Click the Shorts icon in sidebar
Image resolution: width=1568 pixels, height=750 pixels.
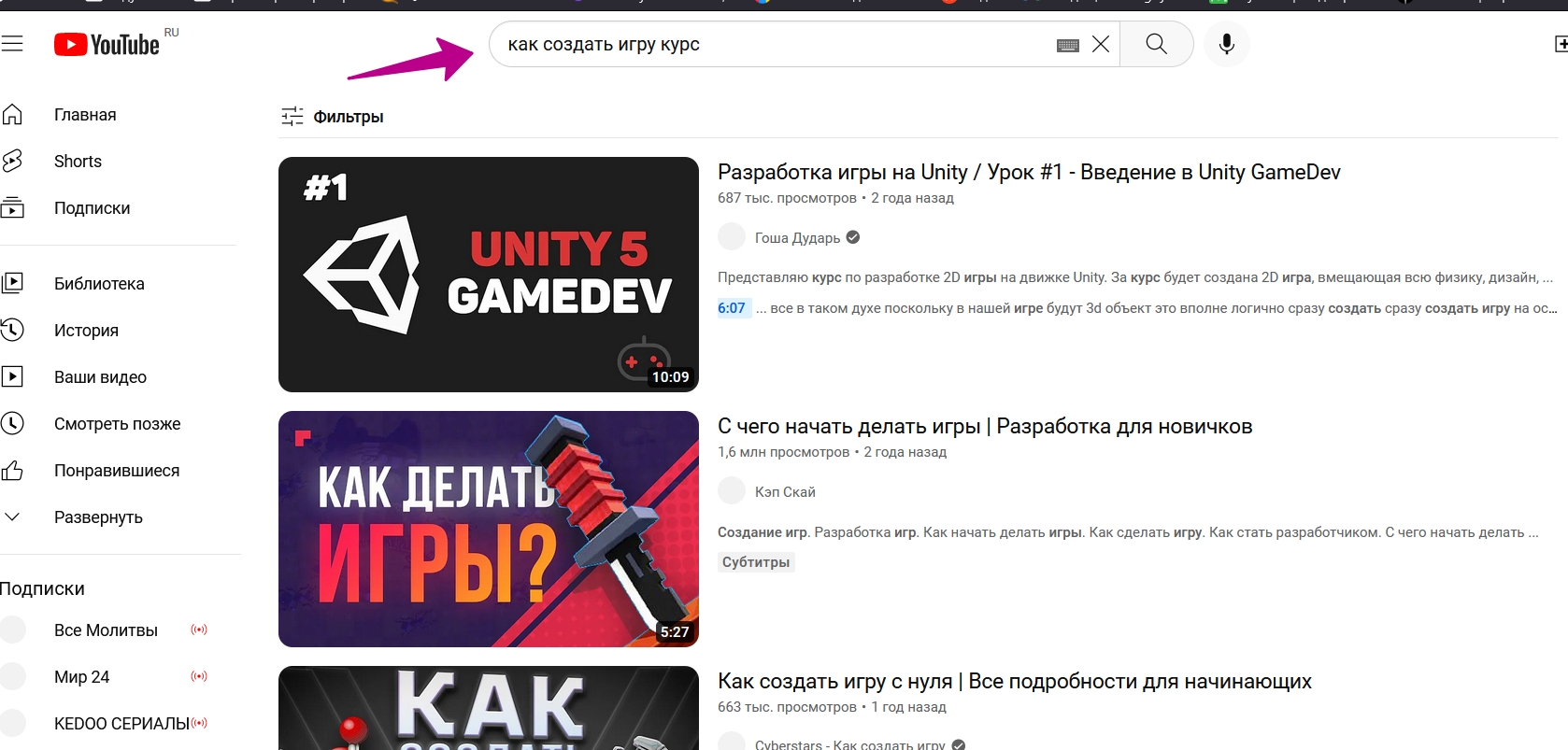tap(12, 161)
